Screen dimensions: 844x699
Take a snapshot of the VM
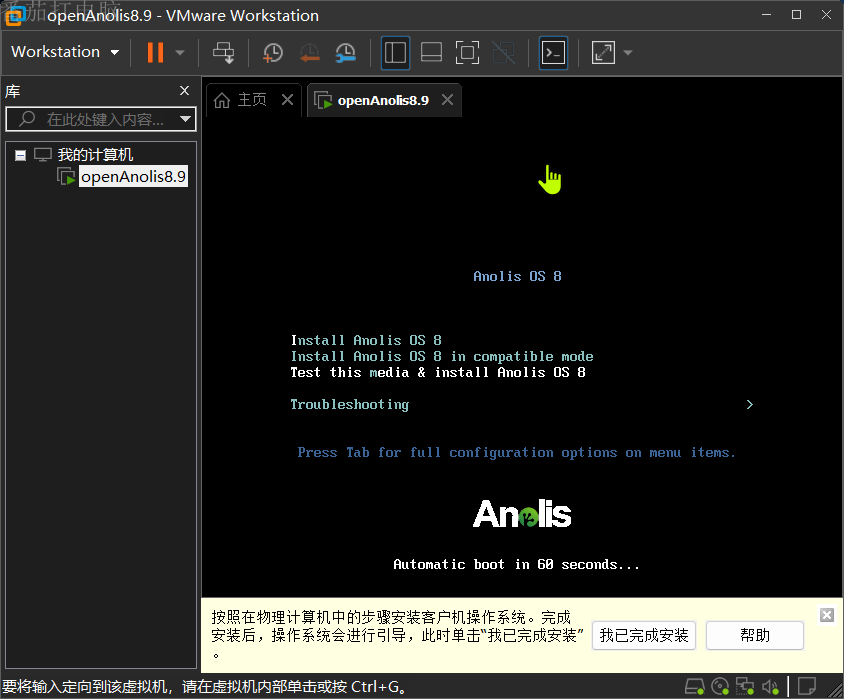click(x=273, y=53)
